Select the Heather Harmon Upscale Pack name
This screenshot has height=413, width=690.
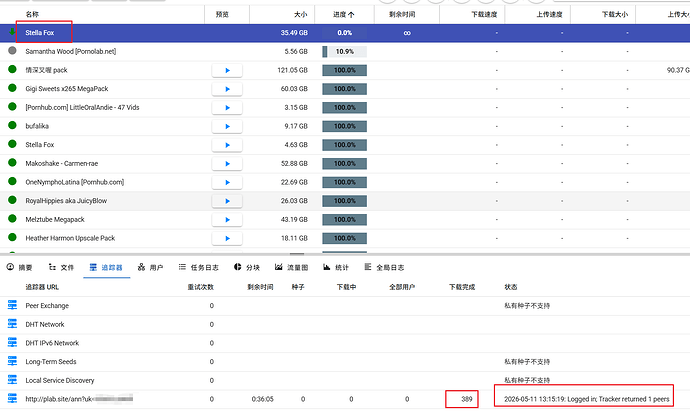tap(70, 238)
